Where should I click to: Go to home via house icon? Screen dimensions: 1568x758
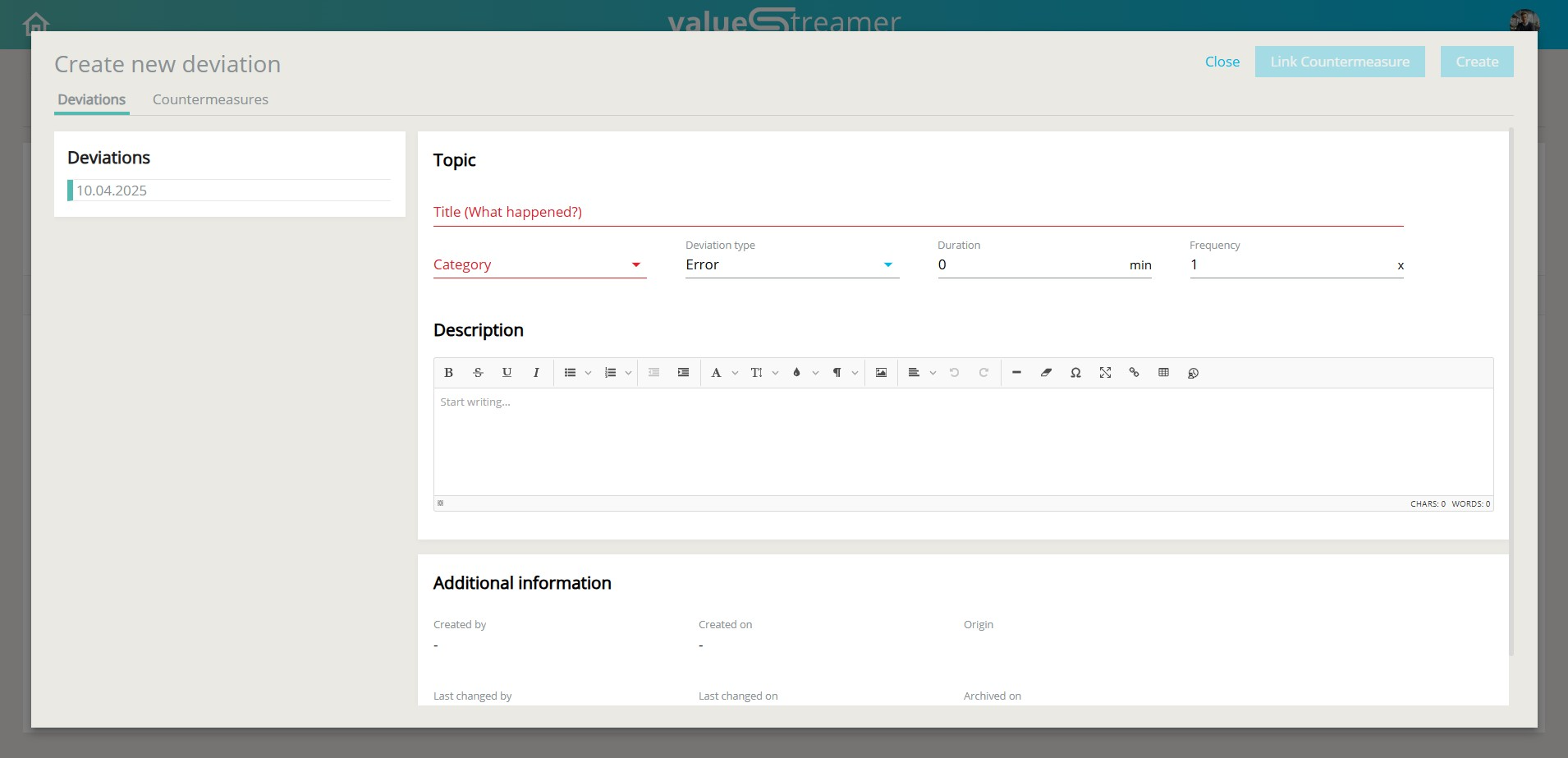tap(36, 23)
